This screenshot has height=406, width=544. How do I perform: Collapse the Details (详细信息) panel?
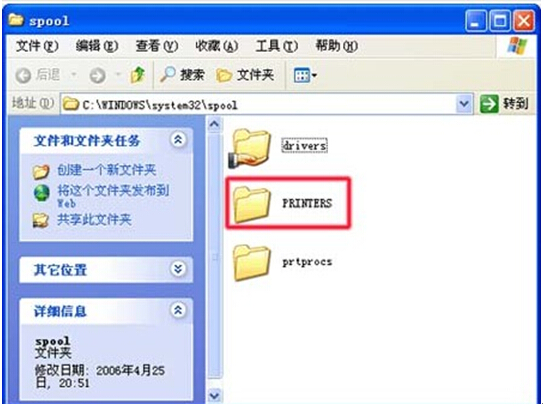tap(178, 310)
